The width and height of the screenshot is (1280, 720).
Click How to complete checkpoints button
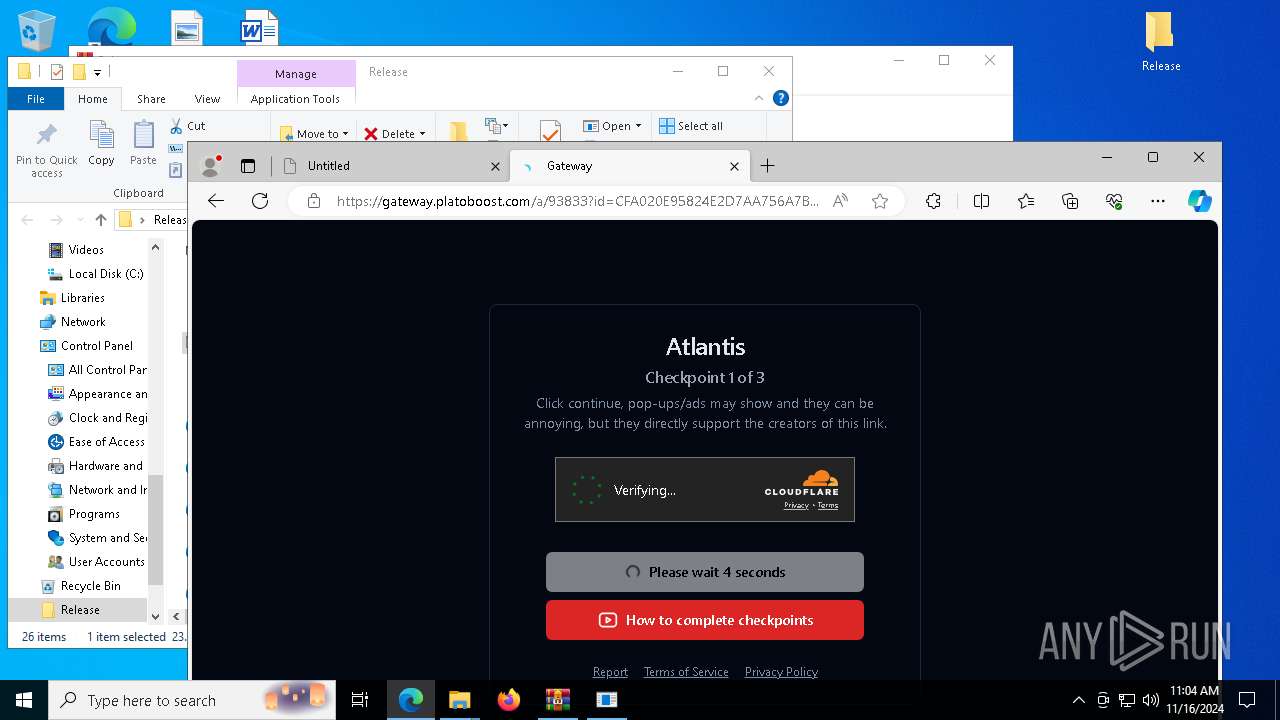click(705, 620)
